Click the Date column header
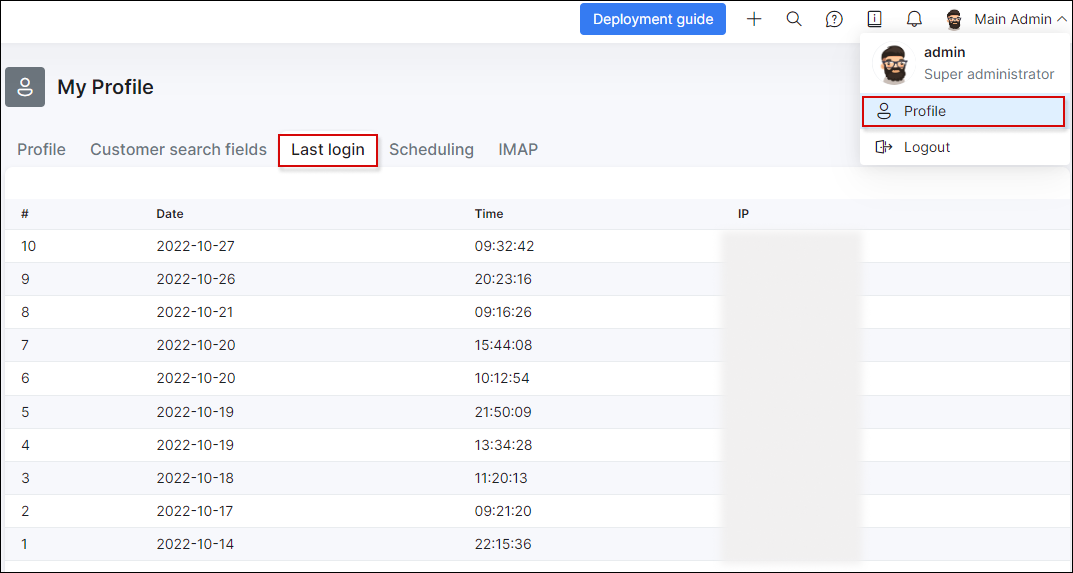 point(170,213)
